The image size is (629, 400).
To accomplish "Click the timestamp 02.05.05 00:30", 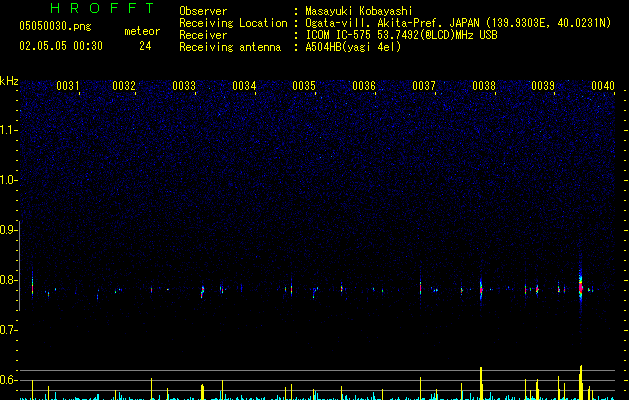I will [61, 46].
